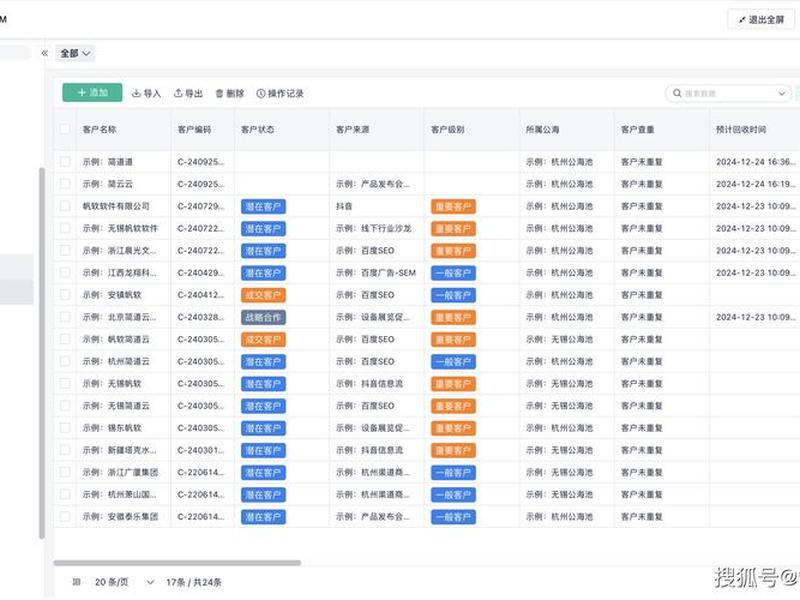
Task: Click the horizontal table scrollbar
Action: [177, 563]
